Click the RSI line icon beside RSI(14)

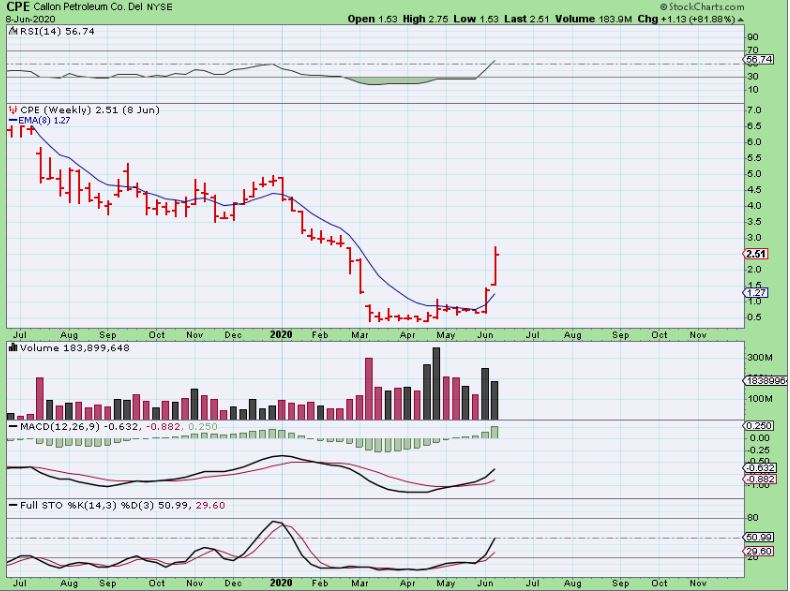14,31
